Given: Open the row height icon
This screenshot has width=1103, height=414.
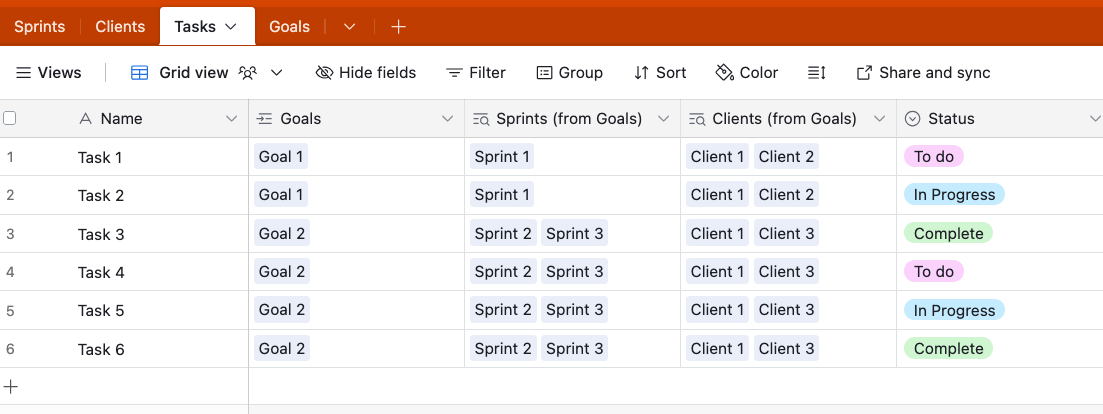Looking at the screenshot, I should [x=817, y=72].
